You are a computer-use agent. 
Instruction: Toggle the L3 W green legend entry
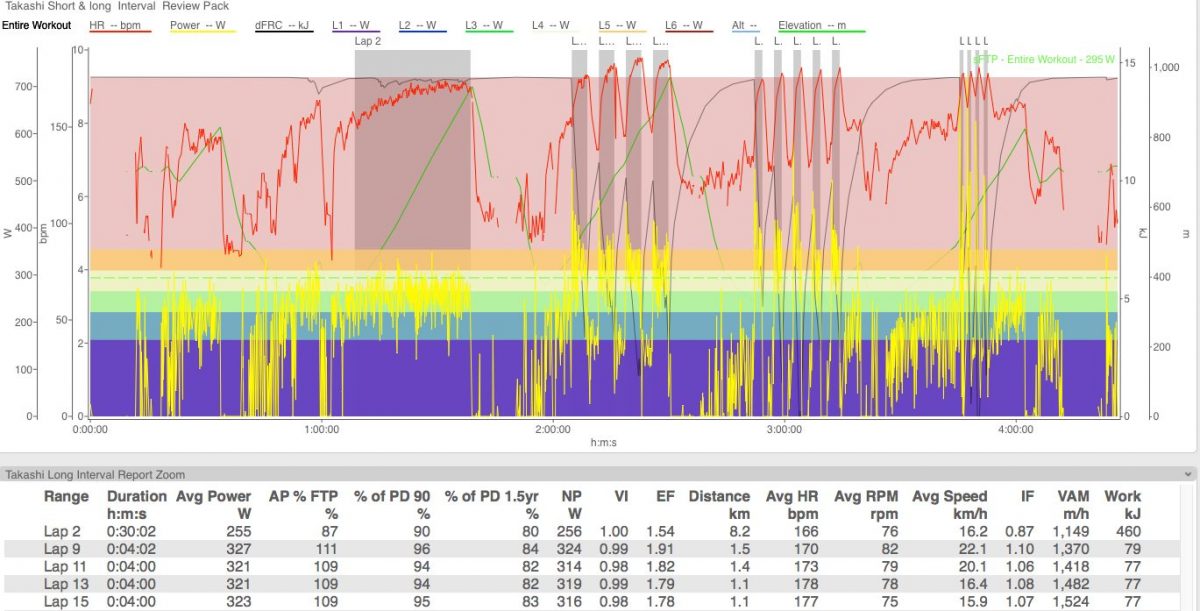[488, 24]
